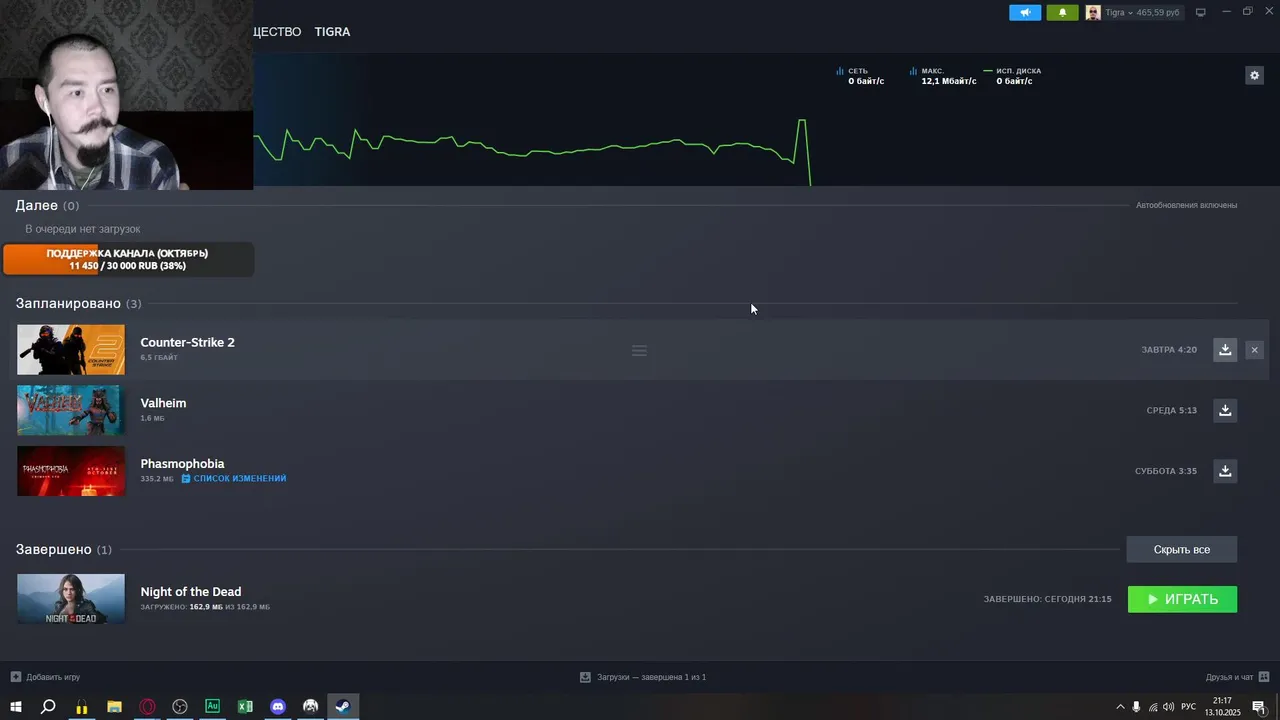Click the scheduled time 'Среда 5:13'

(1171, 411)
